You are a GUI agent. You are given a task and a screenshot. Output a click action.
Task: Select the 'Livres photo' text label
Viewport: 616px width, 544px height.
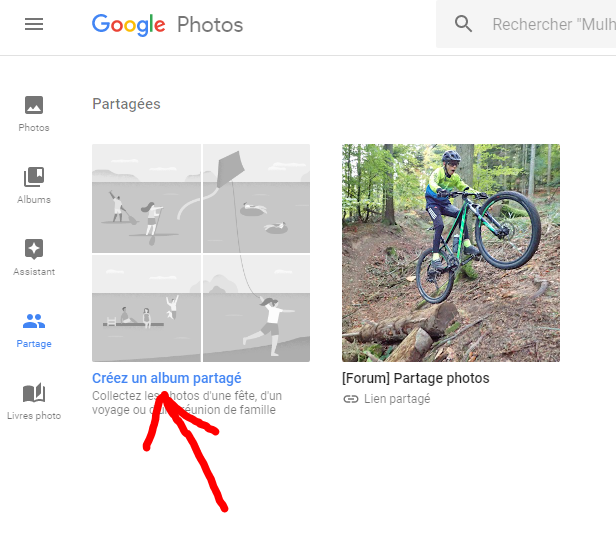click(34, 416)
